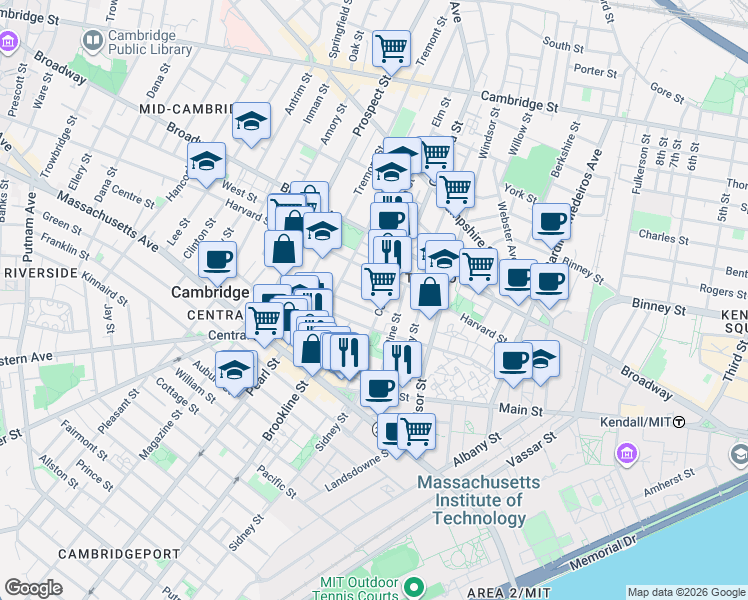Image resolution: width=748 pixels, height=600 pixels.
Task: Select the Amherst St road label
Action: (x=669, y=483)
